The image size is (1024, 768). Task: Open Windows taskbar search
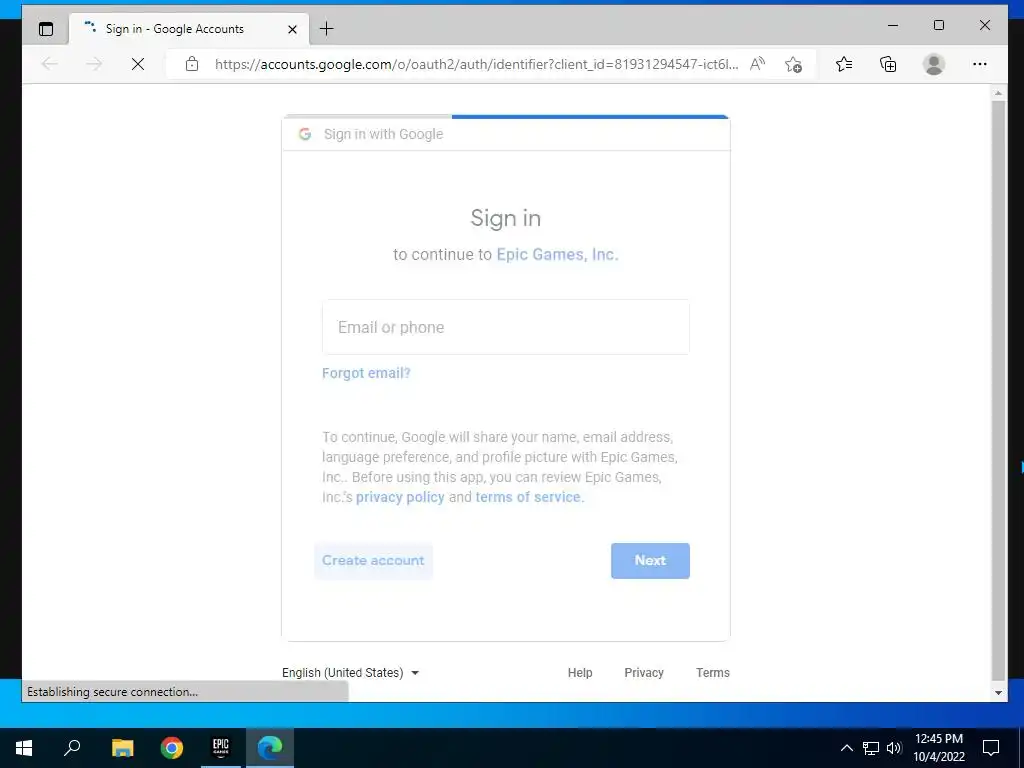72,748
